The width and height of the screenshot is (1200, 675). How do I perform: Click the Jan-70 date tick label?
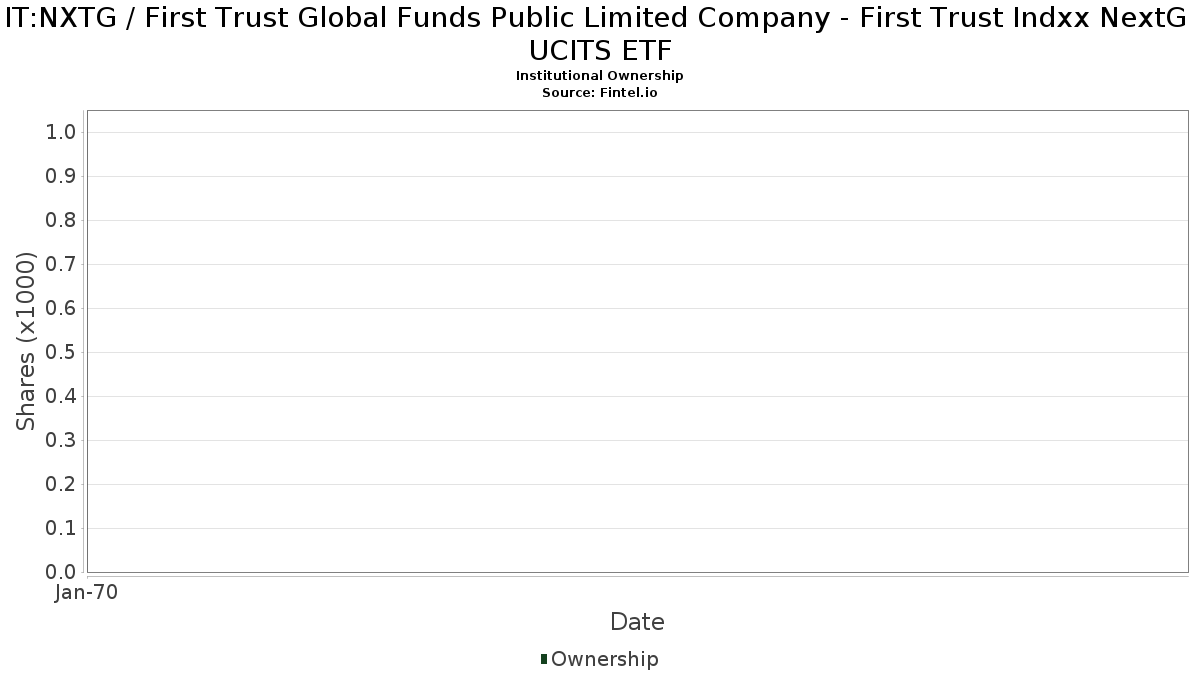pyautogui.click(x=87, y=593)
